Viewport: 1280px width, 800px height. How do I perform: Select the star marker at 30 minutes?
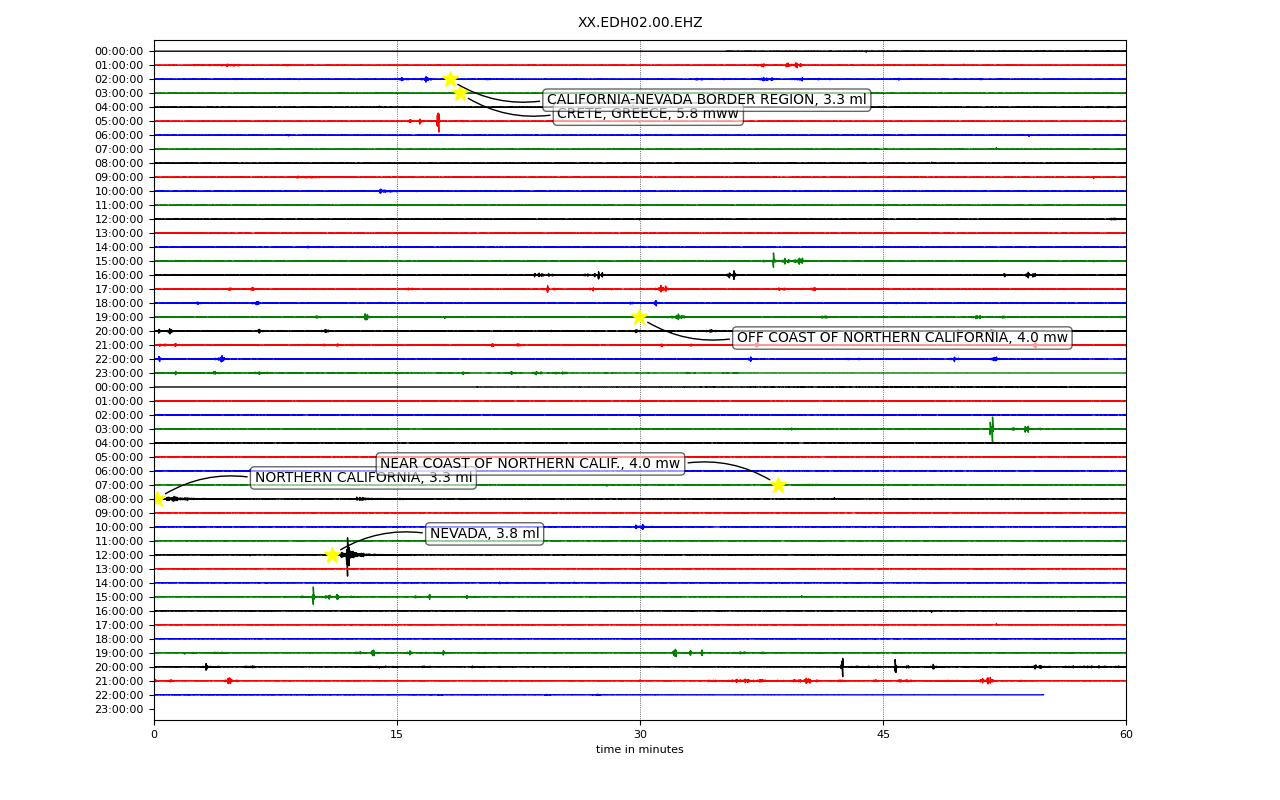coord(639,317)
